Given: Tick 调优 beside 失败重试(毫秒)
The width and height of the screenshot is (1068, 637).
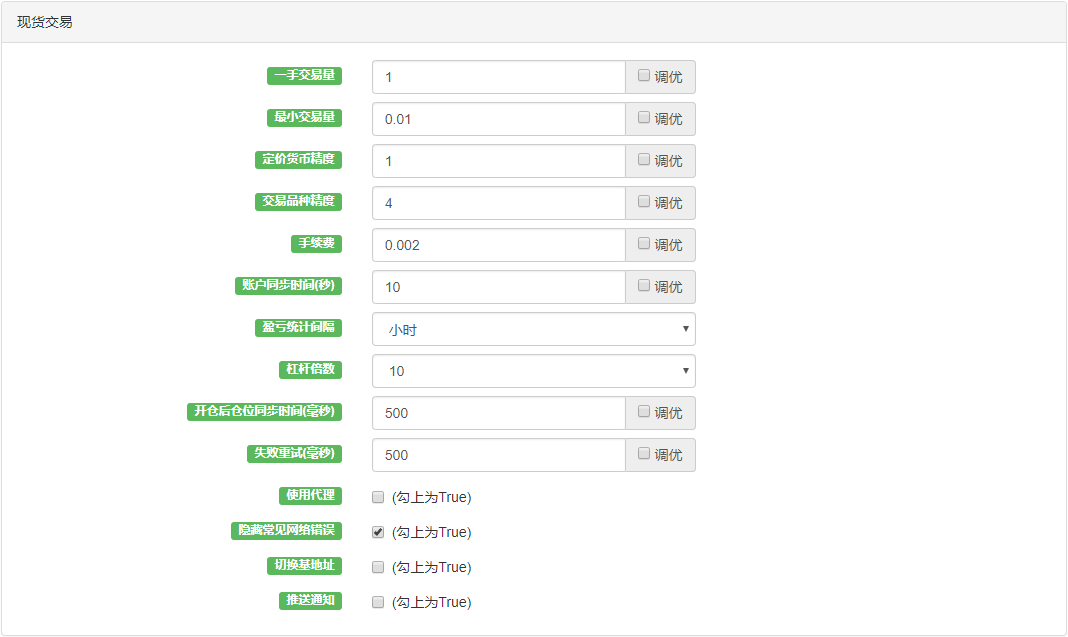Looking at the screenshot, I should [x=644, y=454].
